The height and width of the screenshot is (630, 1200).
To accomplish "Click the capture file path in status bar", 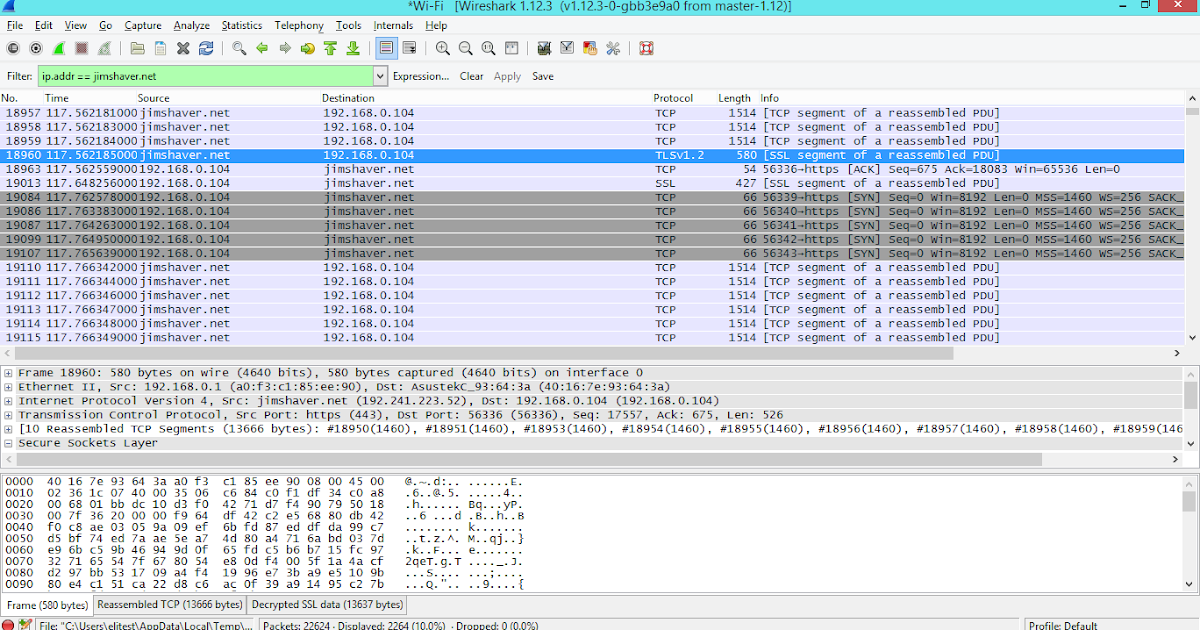I will tap(147, 625).
